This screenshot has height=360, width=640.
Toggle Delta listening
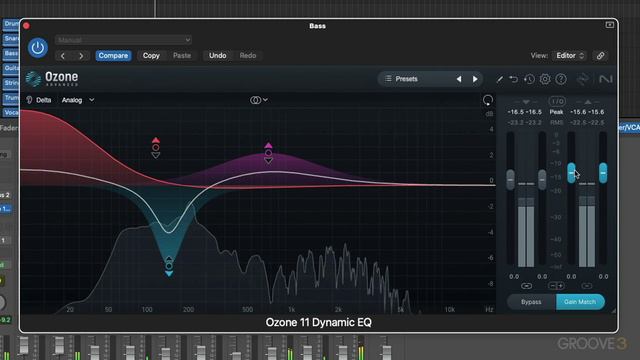tap(39, 100)
